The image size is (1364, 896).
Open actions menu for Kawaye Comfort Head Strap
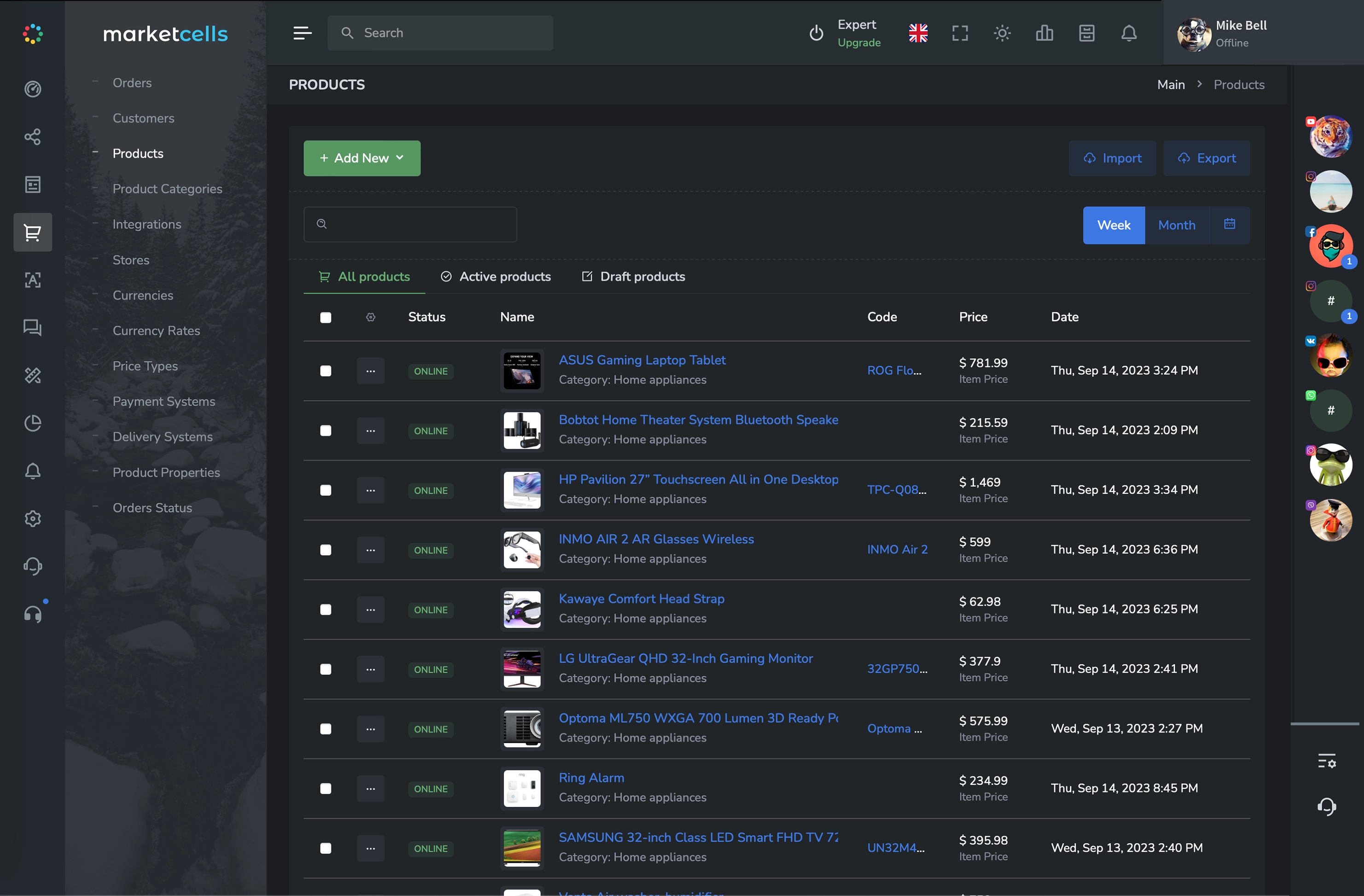click(371, 610)
